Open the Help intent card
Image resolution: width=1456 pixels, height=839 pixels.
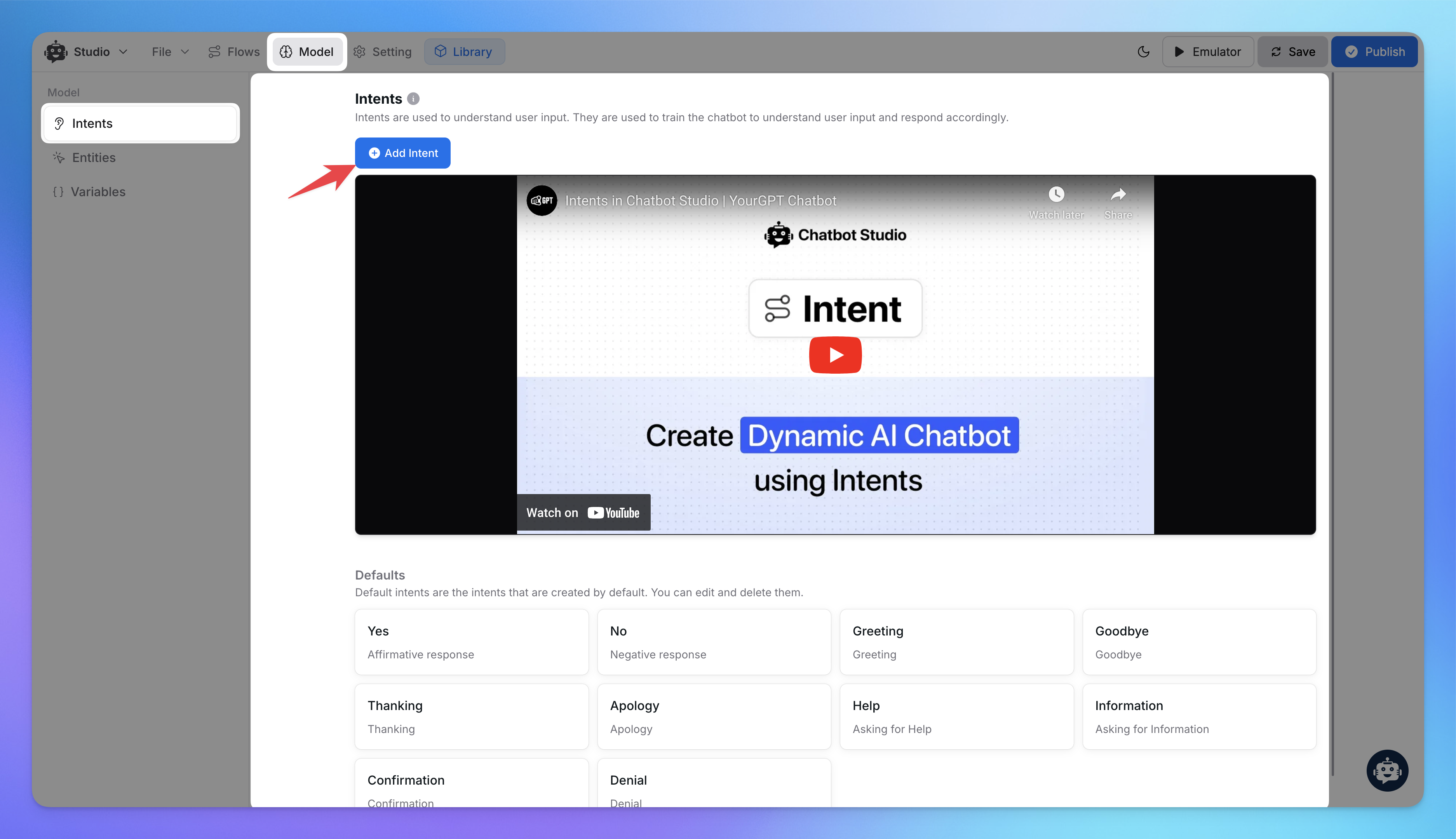click(956, 716)
